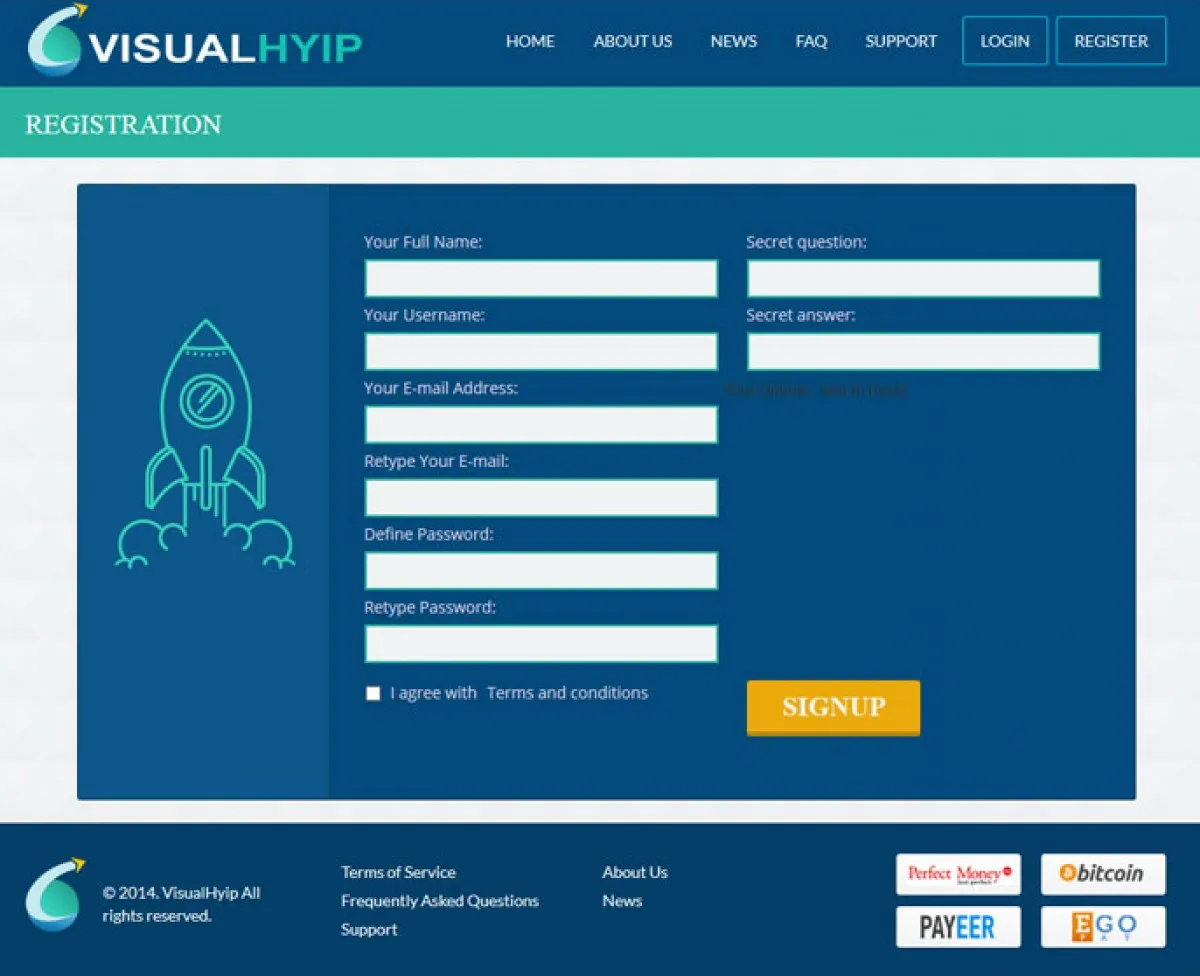
Task: Open the Frequently Asked Questions footer link
Action: [x=440, y=901]
